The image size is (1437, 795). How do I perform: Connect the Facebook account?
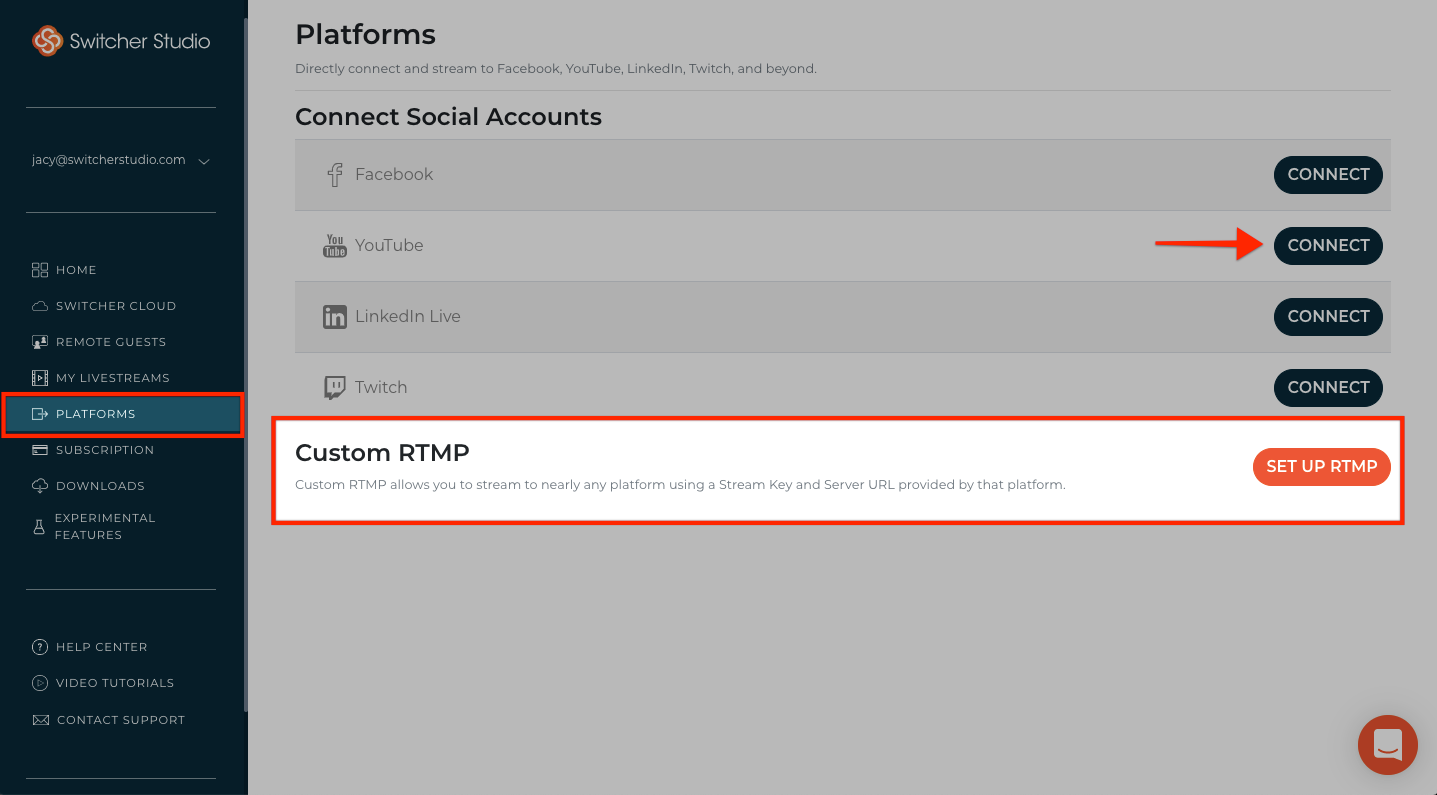[1328, 175]
